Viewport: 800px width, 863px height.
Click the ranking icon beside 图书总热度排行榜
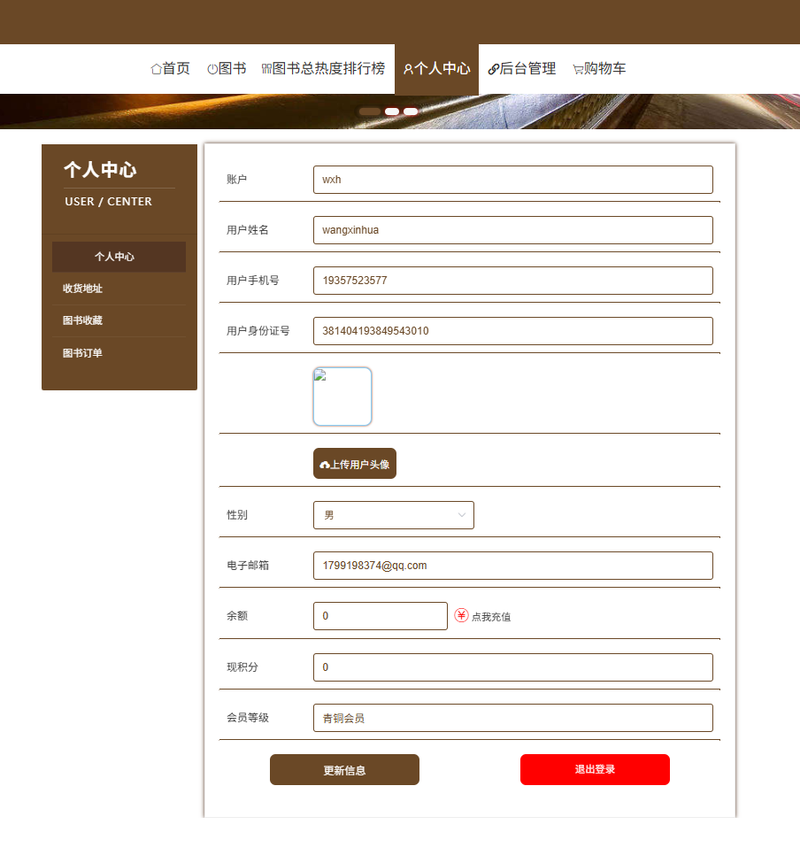(266, 69)
